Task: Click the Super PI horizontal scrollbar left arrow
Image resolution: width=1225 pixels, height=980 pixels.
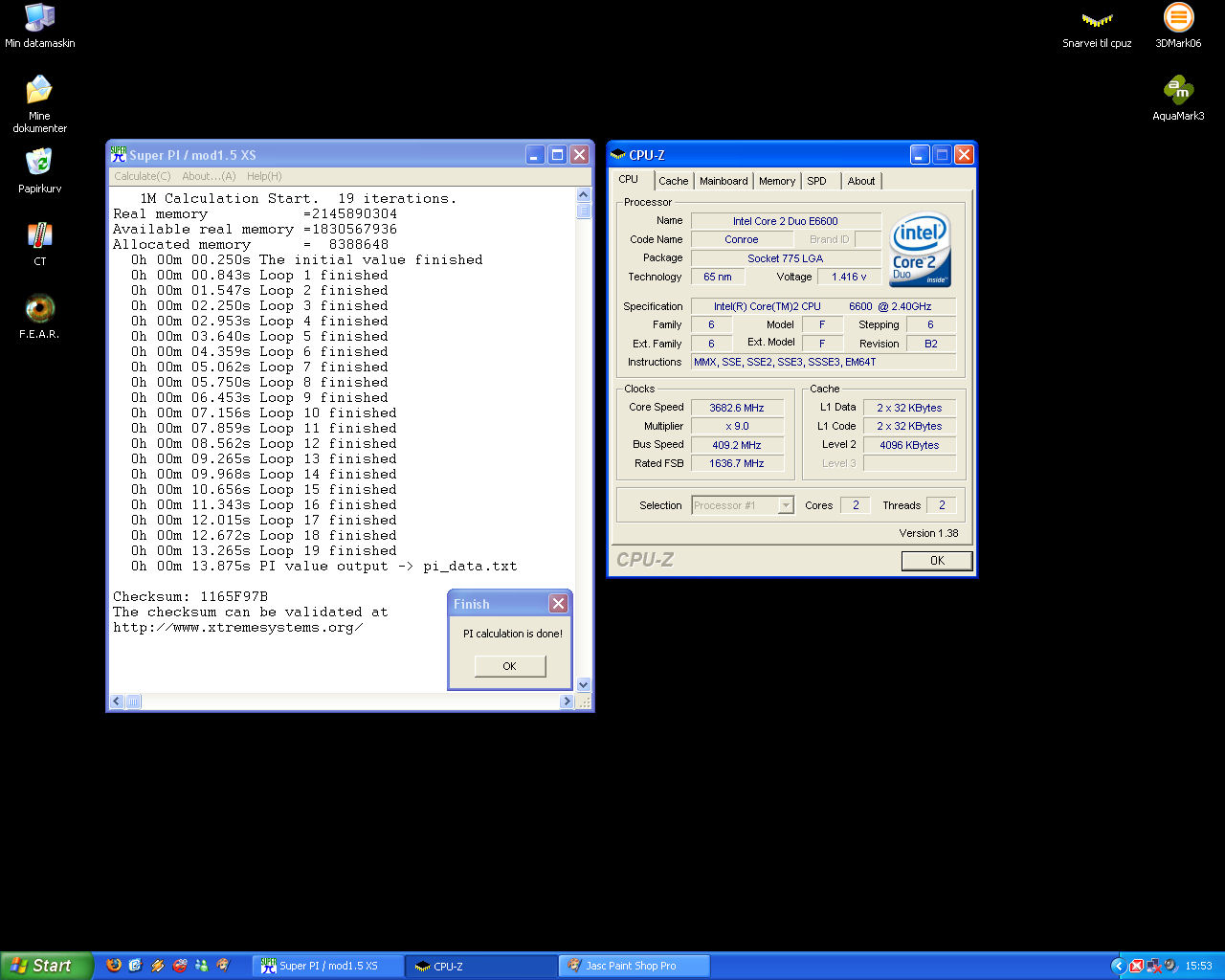Action: [117, 702]
